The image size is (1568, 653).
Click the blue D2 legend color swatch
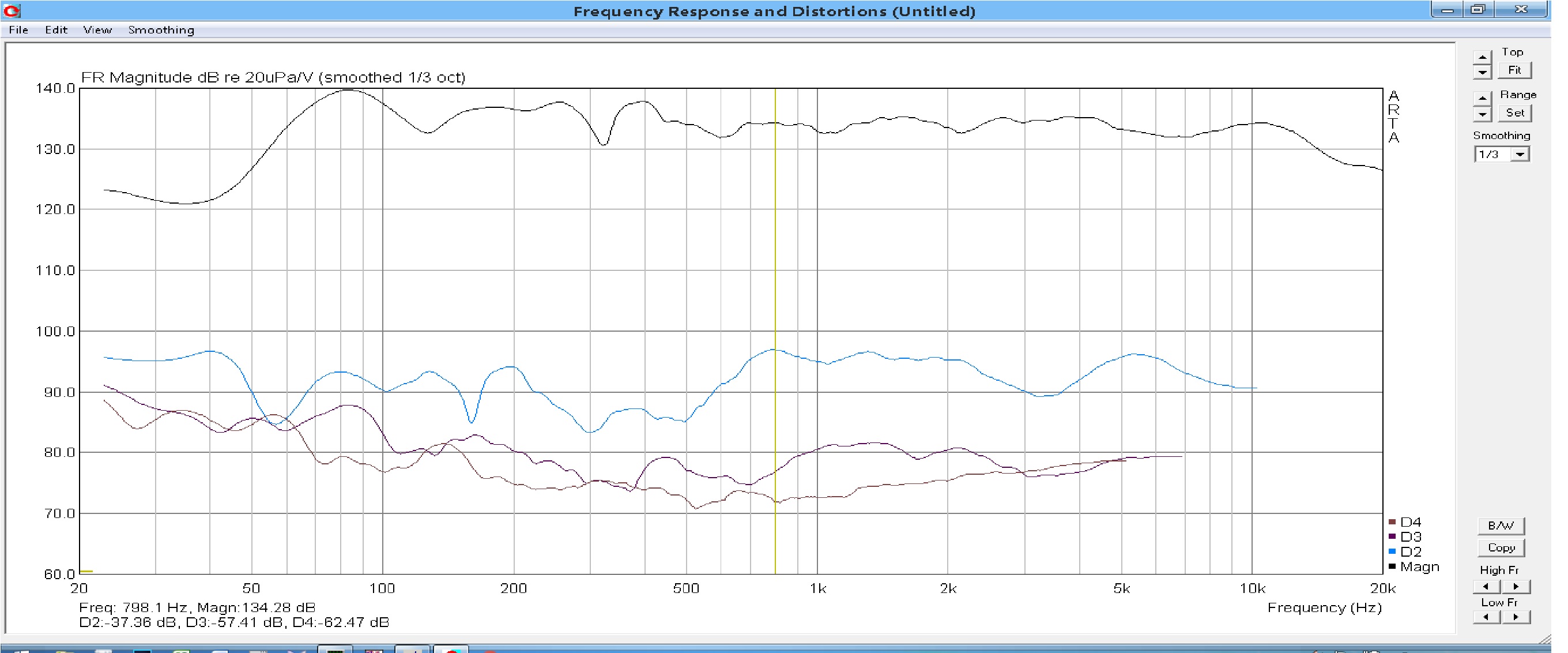pos(1392,551)
